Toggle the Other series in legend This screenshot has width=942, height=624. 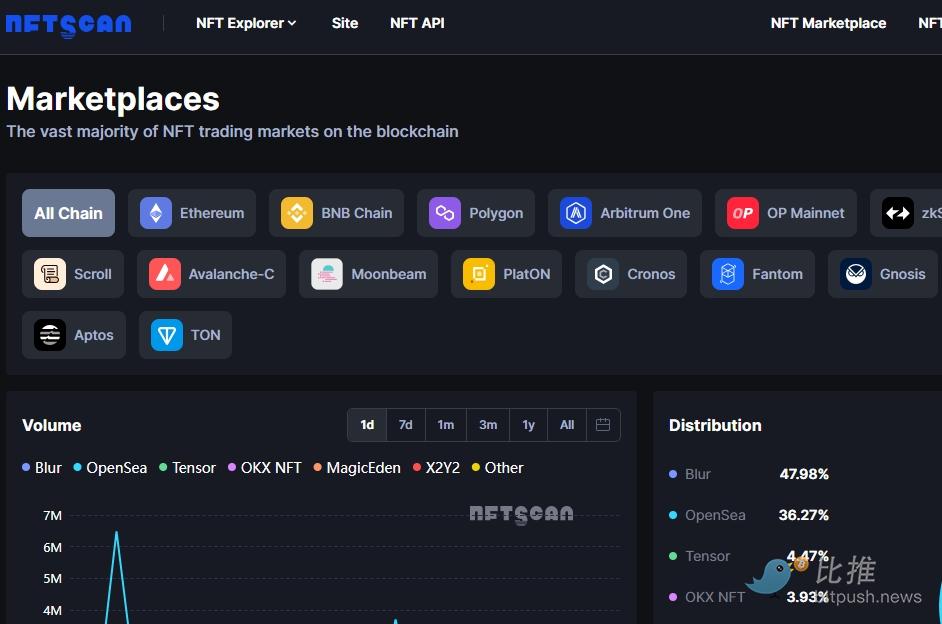tap(497, 468)
